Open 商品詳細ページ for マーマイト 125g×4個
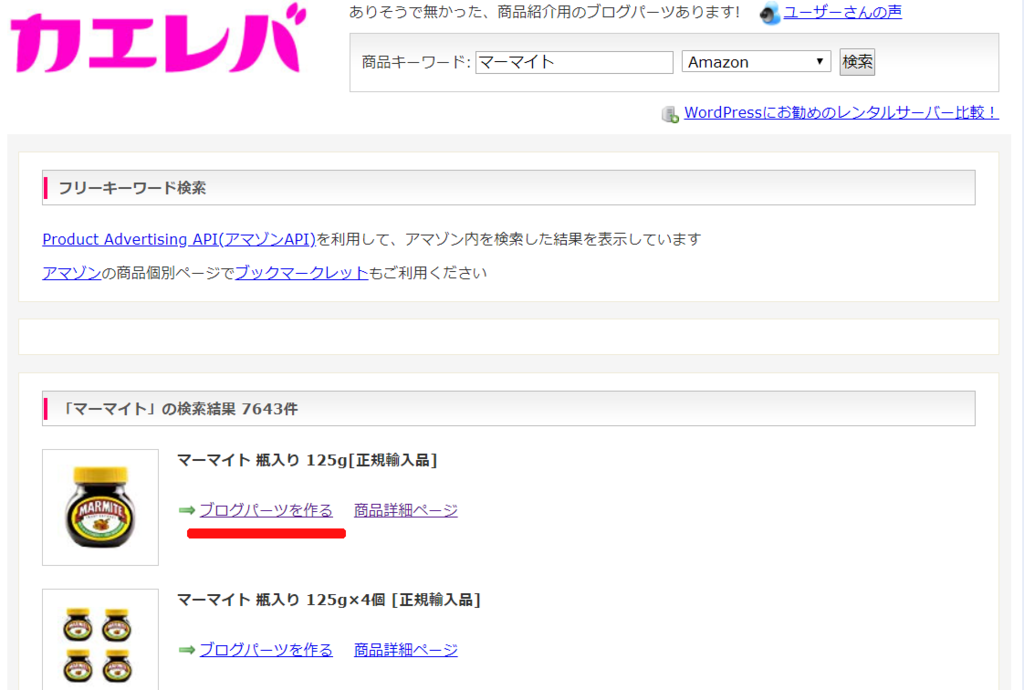Viewport: 1024px width, 690px height. (406, 650)
